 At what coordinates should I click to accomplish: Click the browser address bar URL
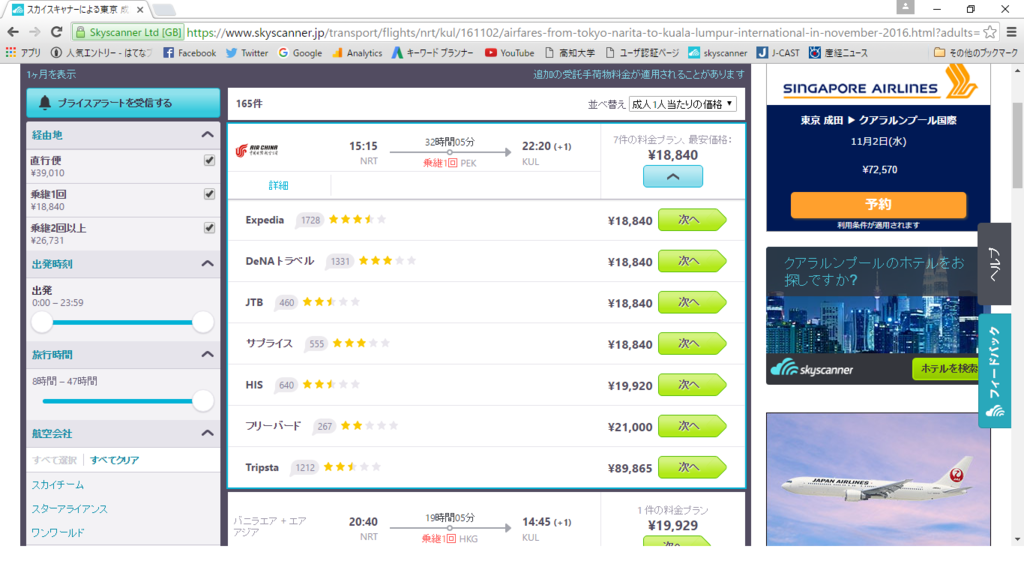(583, 32)
